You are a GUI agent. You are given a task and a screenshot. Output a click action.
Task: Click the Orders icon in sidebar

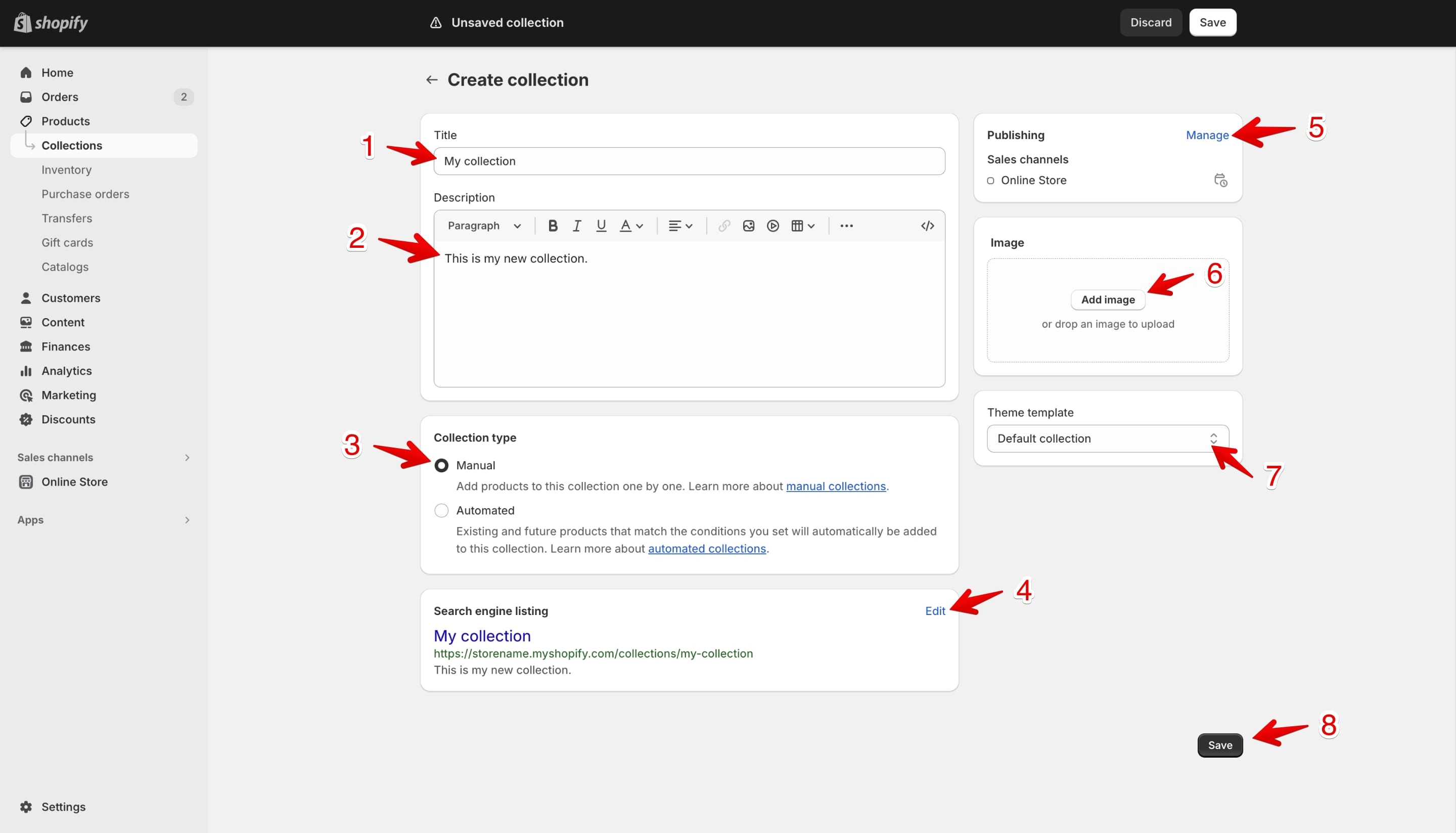pos(26,97)
